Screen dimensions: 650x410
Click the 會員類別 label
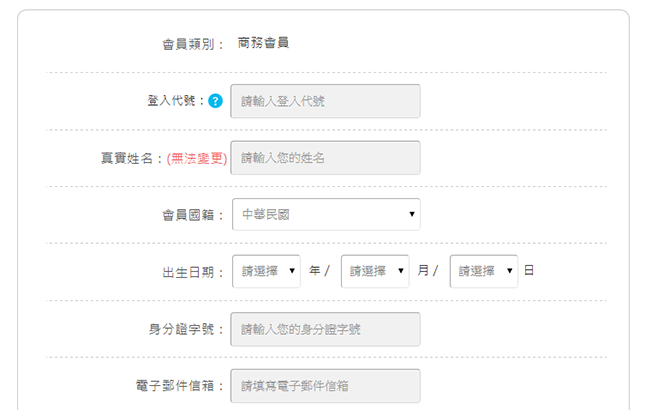pyautogui.click(x=190, y=44)
